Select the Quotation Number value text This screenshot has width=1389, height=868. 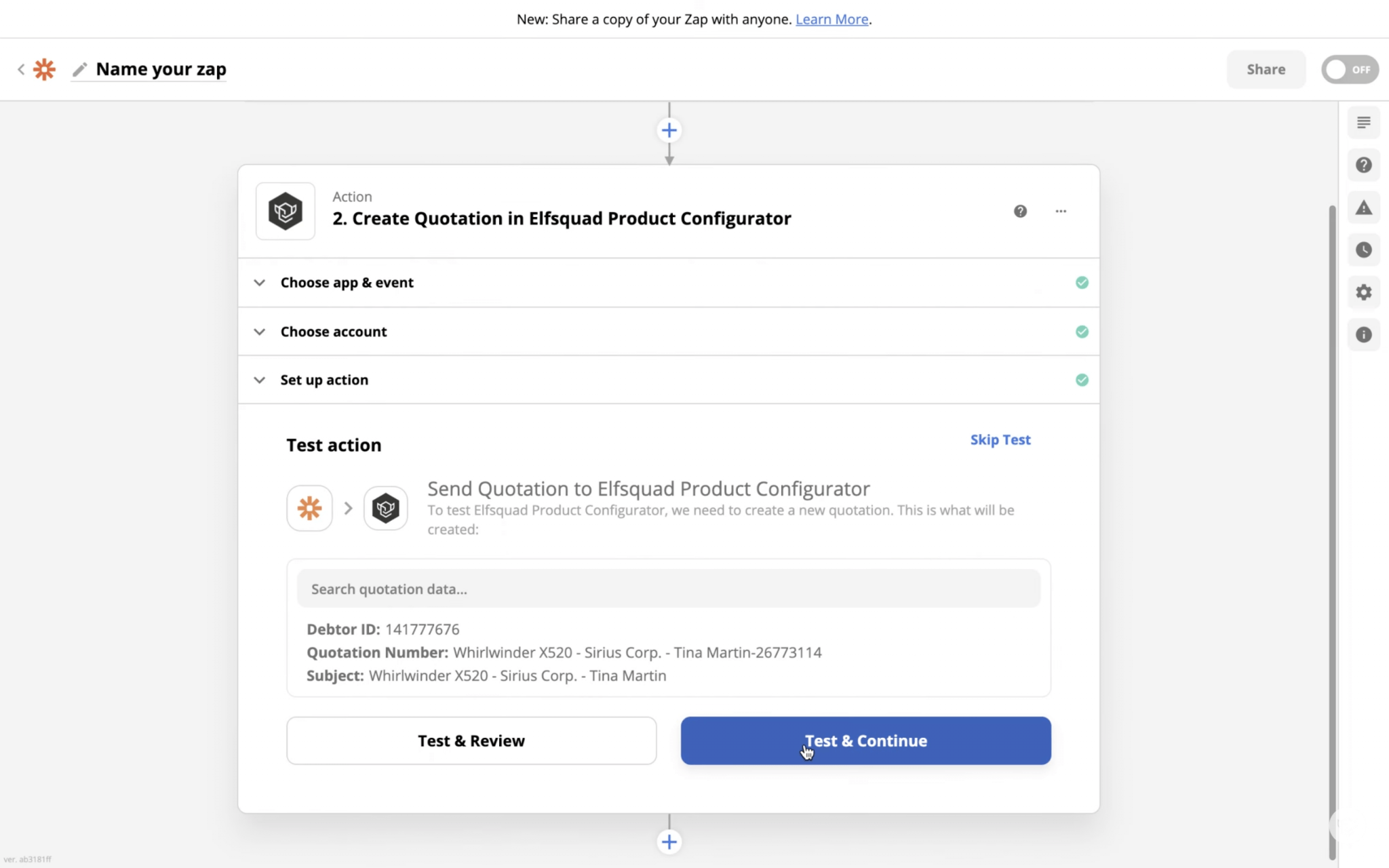[637, 652]
